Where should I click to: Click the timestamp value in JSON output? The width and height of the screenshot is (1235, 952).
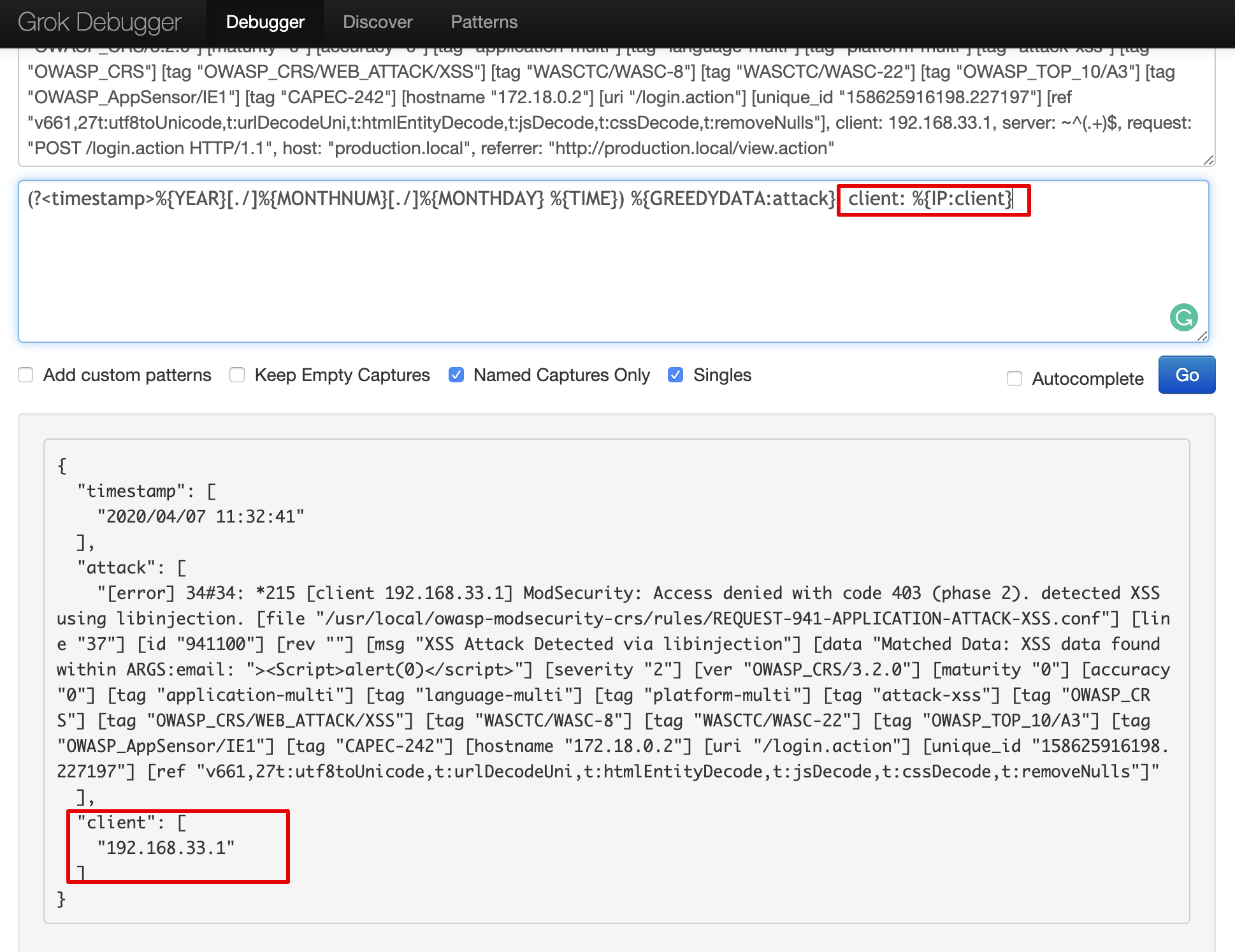coord(200,517)
